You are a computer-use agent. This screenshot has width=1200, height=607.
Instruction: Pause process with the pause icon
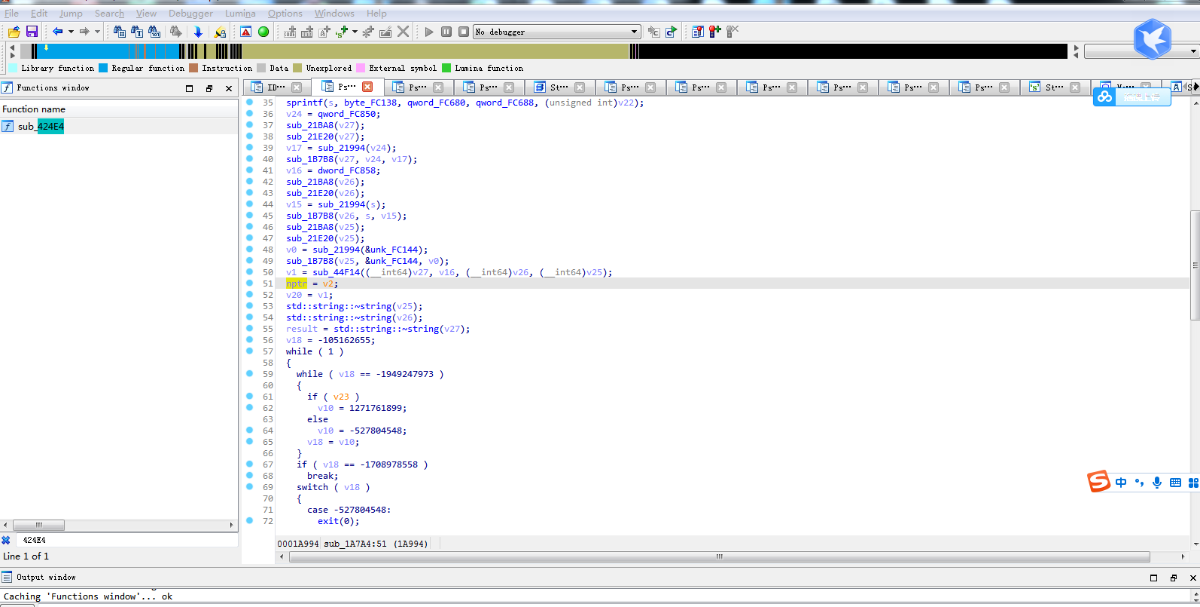click(447, 32)
